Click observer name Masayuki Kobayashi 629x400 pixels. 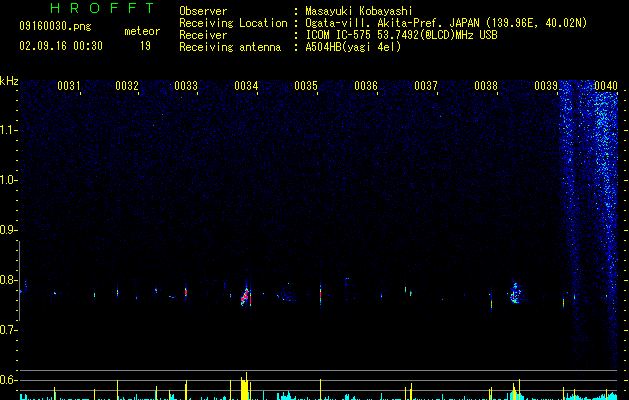tap(359, 11)
